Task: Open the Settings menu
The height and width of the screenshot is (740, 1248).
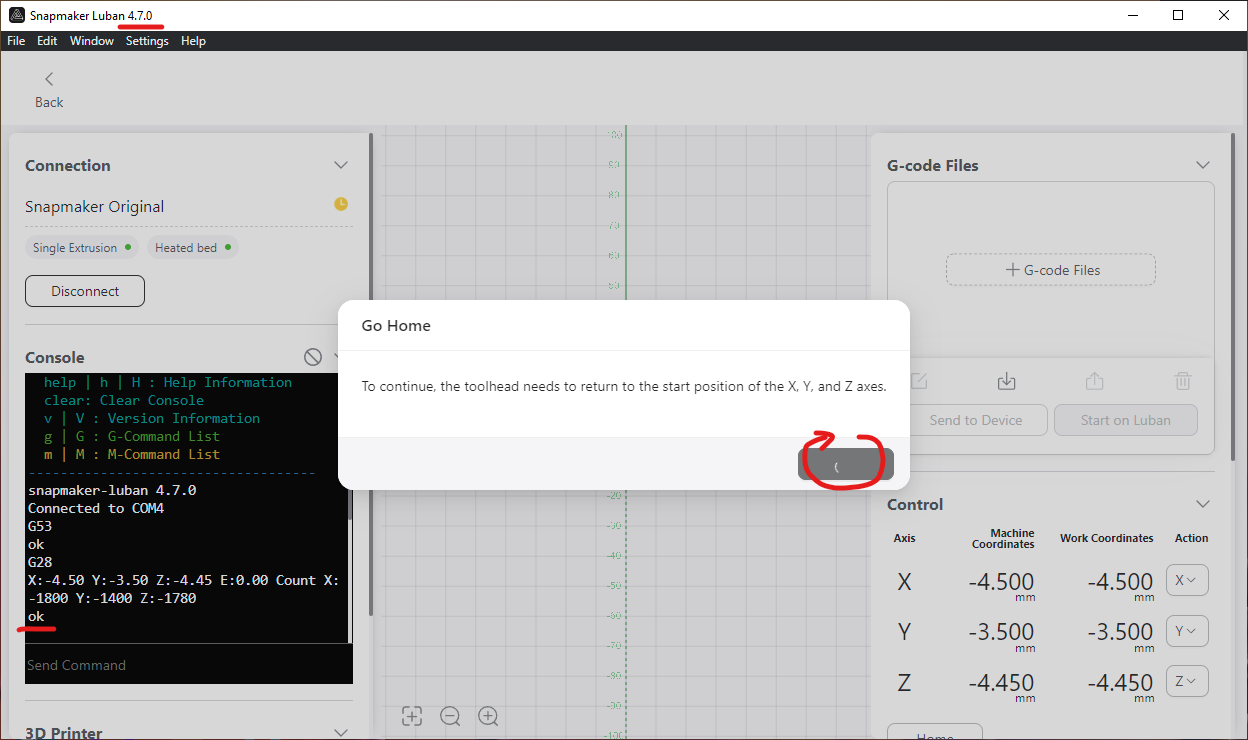Action: (x=147, y=41)
